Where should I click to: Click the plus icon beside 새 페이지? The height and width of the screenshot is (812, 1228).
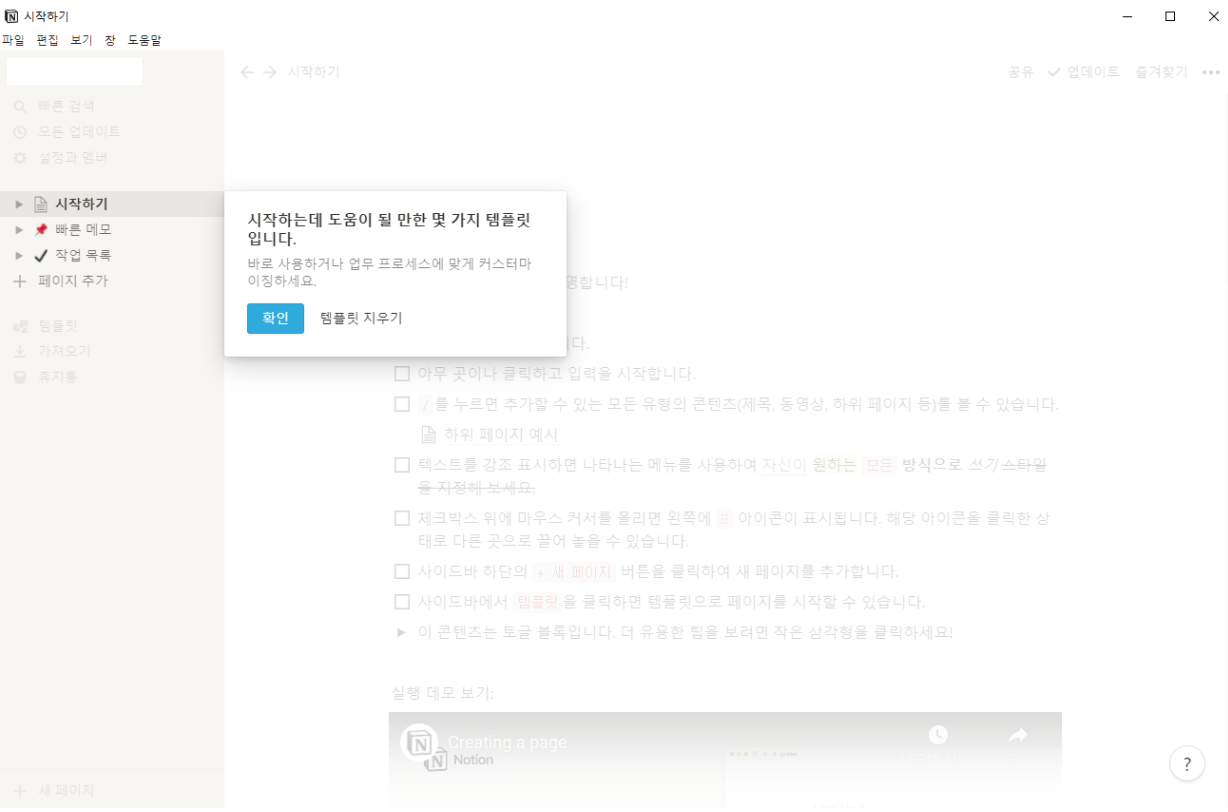coord(19,790)
